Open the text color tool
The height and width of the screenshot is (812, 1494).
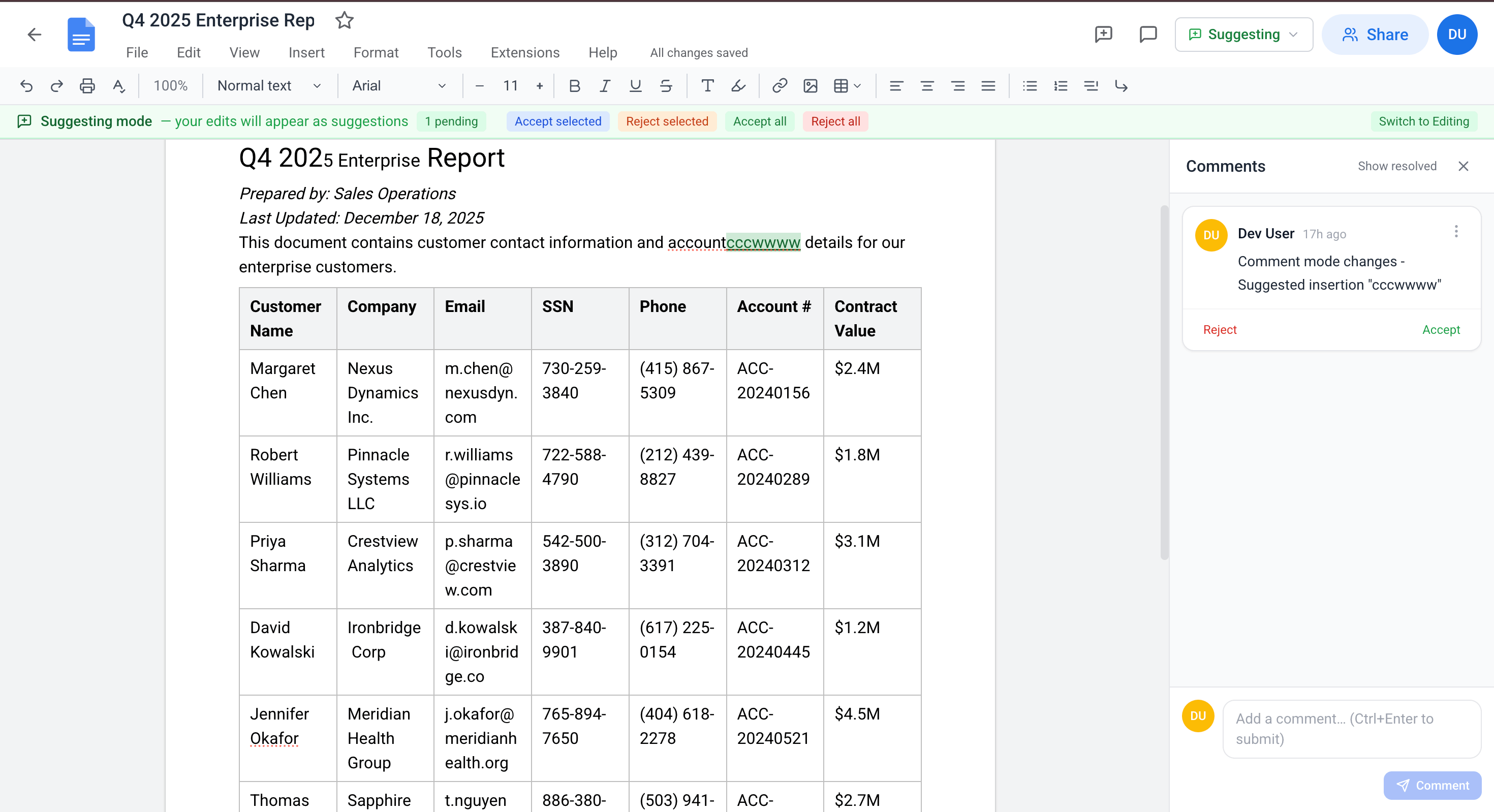(707, 86)
